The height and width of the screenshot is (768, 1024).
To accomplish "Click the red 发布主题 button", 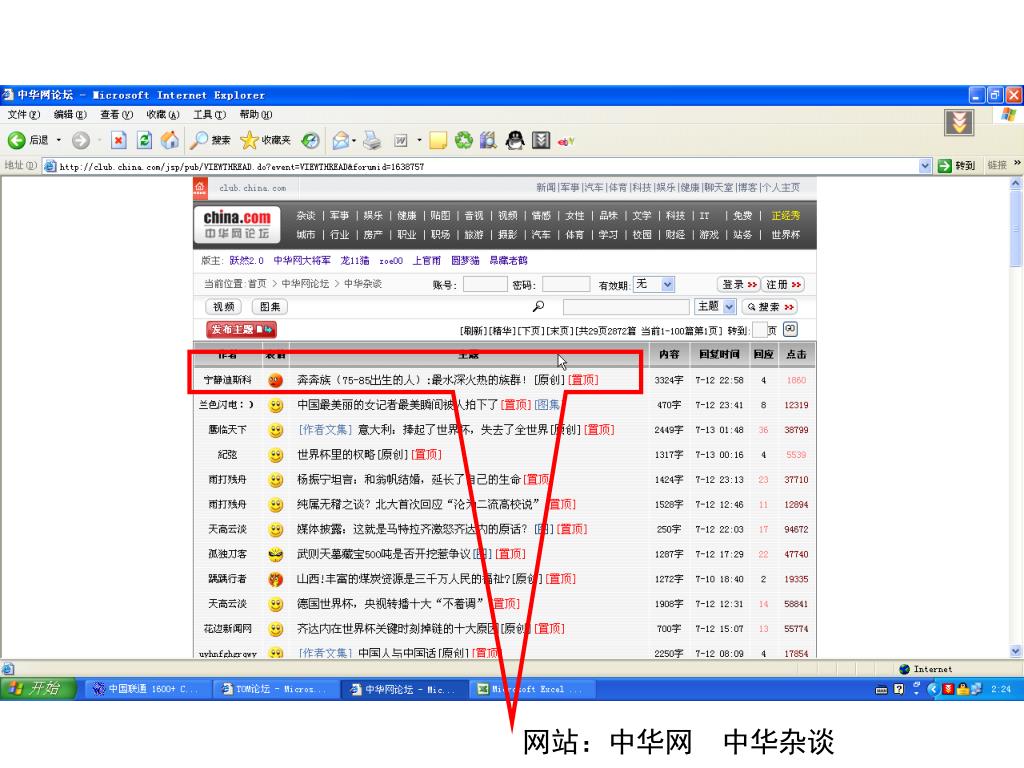I will coord(242,330).
